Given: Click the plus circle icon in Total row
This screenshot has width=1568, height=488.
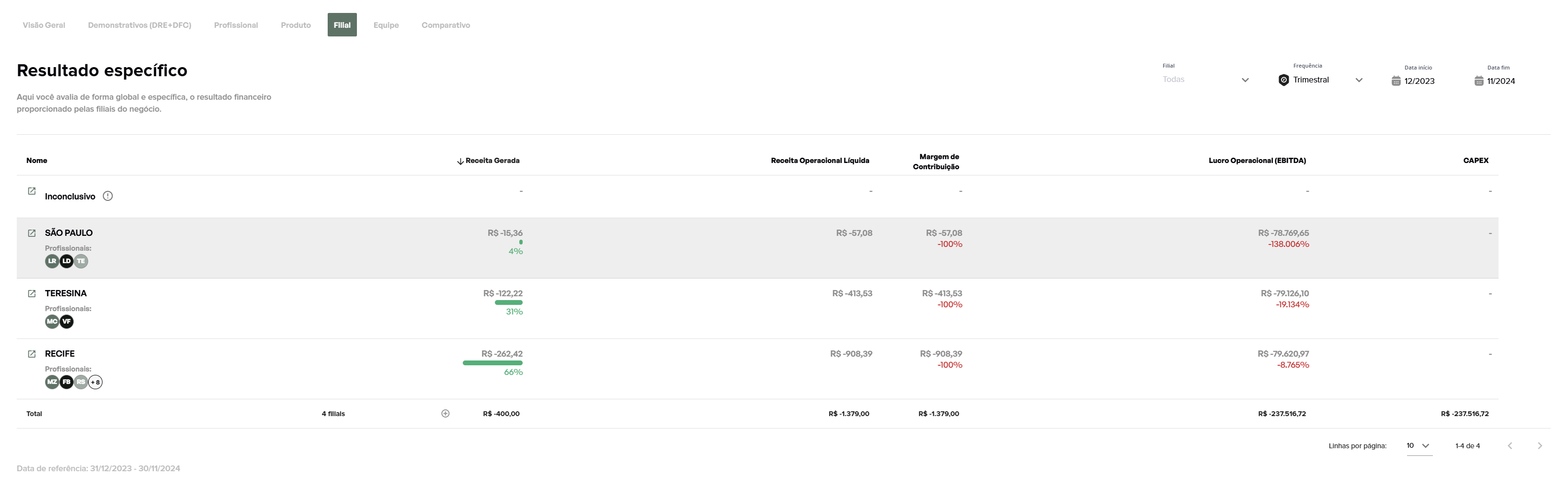Looking at the screenshot, I should (446, 414).
